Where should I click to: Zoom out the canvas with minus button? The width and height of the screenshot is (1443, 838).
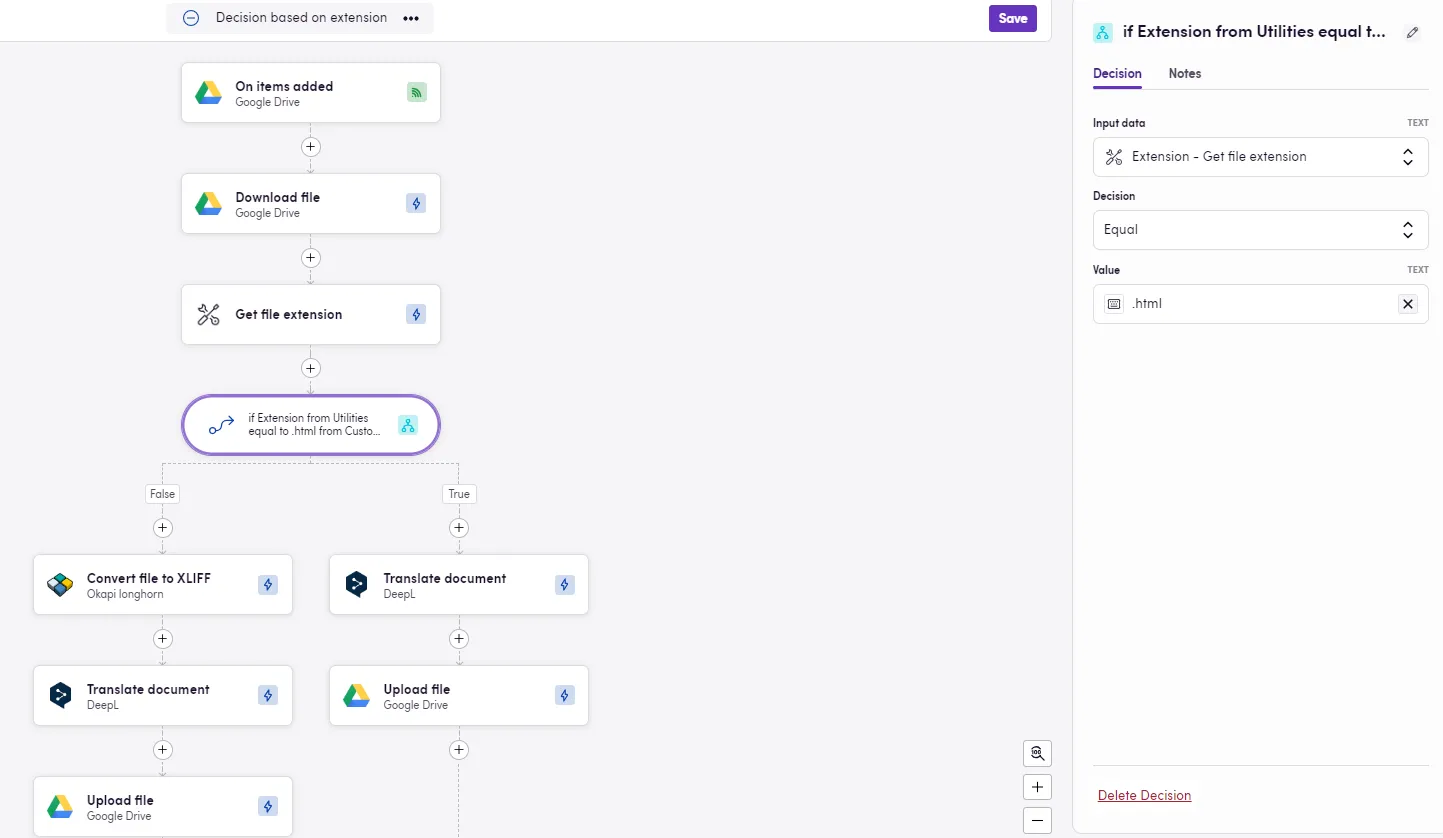[1037, 820]
